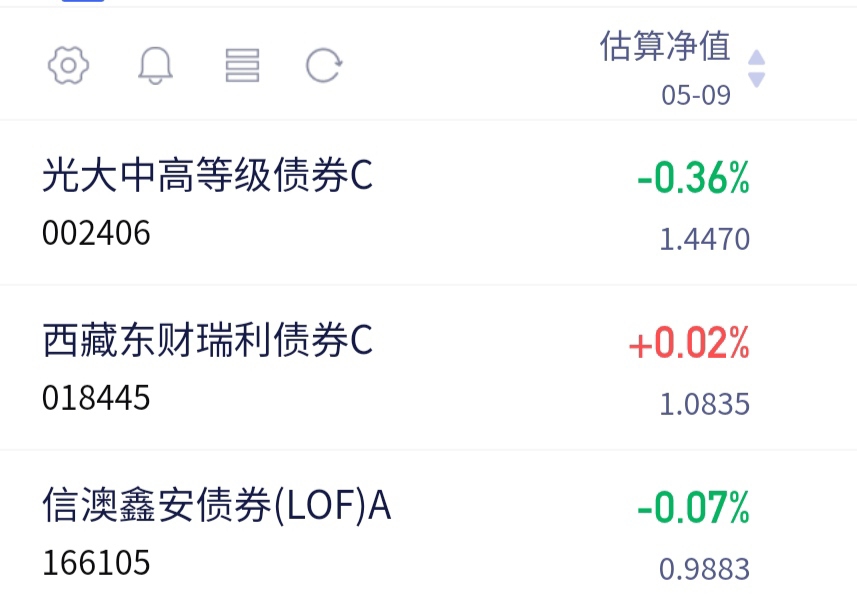Tap the 1.4470 estimated net value
857x606 pixels.
click(705, 239)
